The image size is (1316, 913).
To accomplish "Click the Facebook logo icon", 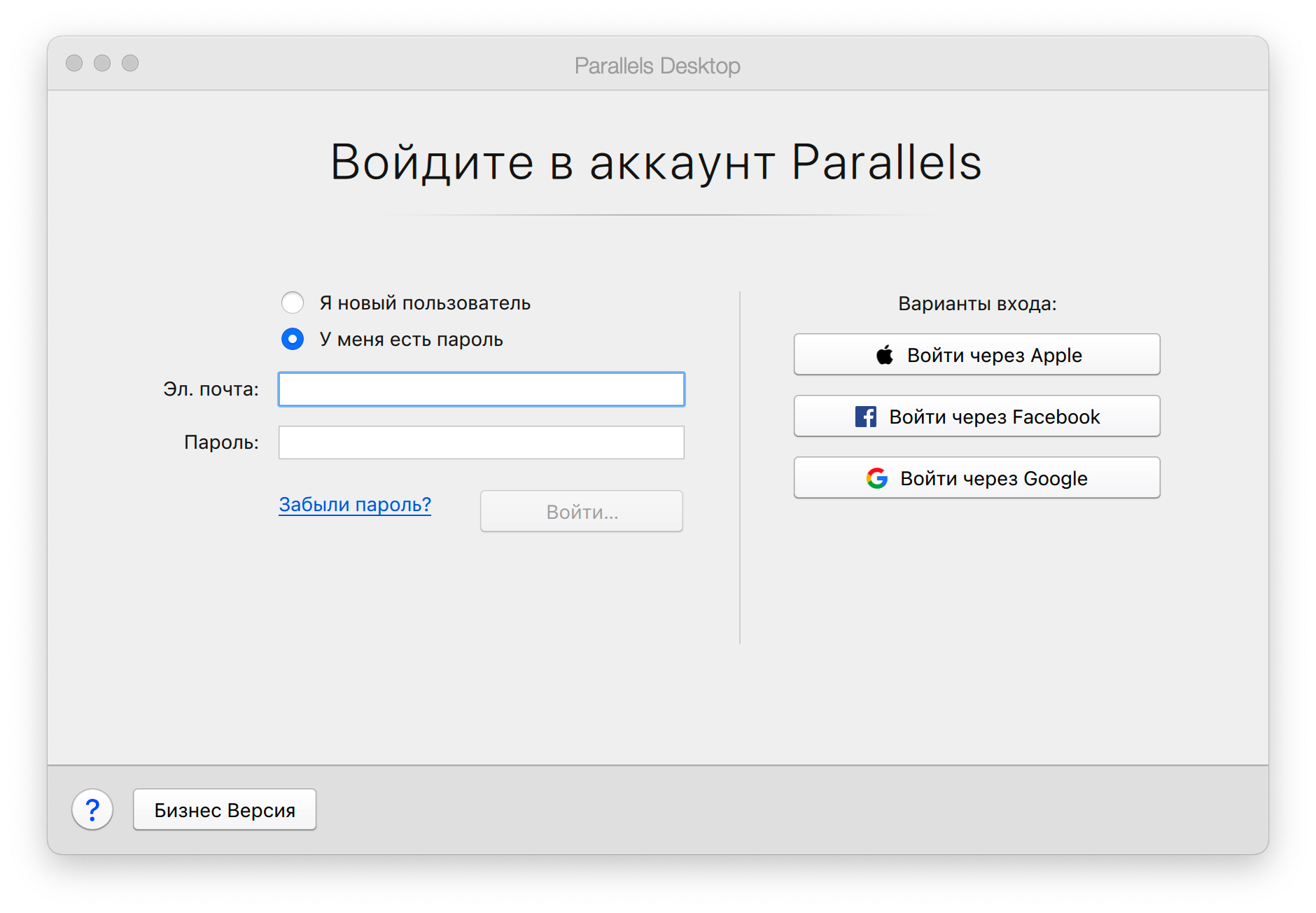I will tap(866, 417).
